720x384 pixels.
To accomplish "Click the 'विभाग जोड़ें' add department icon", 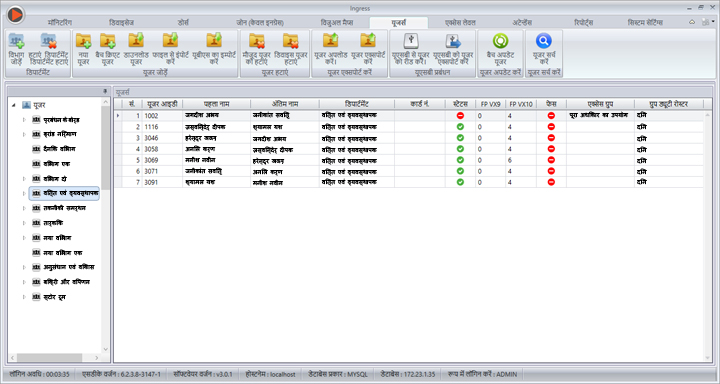I will click(x=17, y=41).
